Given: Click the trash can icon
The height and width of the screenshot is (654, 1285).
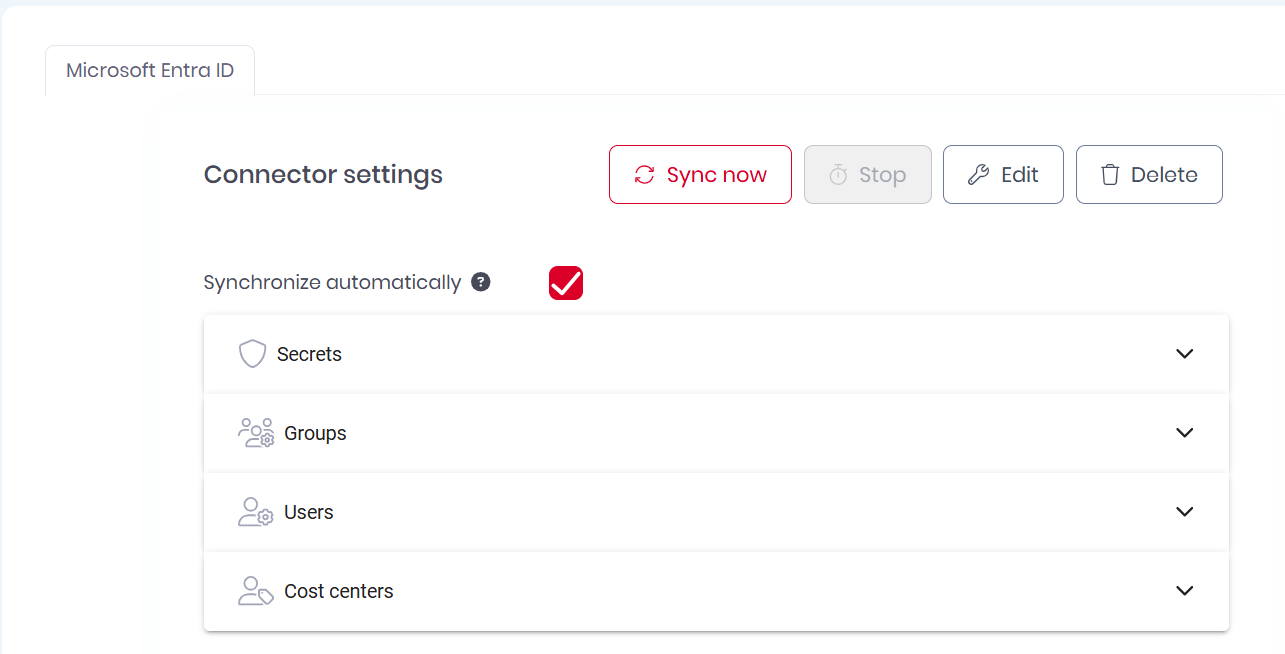Looking at the screenshot, I should [x=1110, y=175].
